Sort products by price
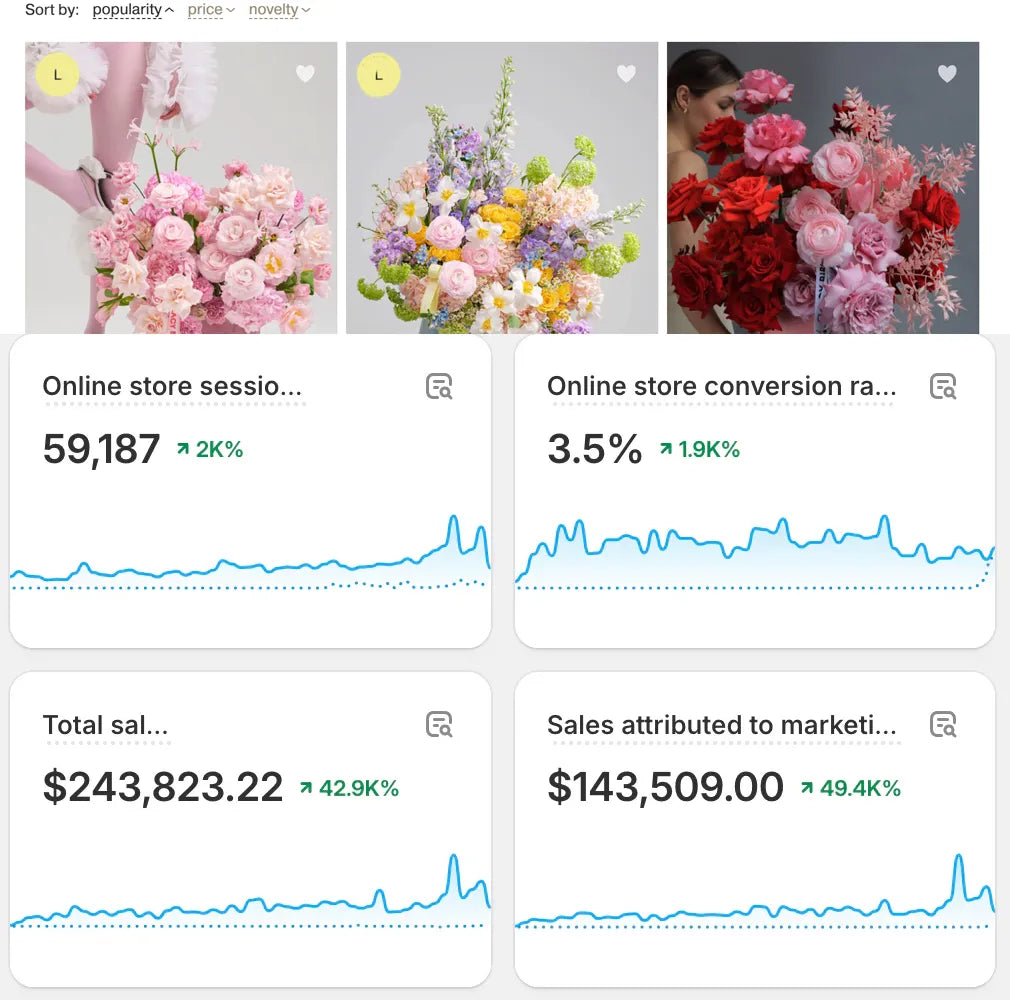 click(x=206, y=10)
